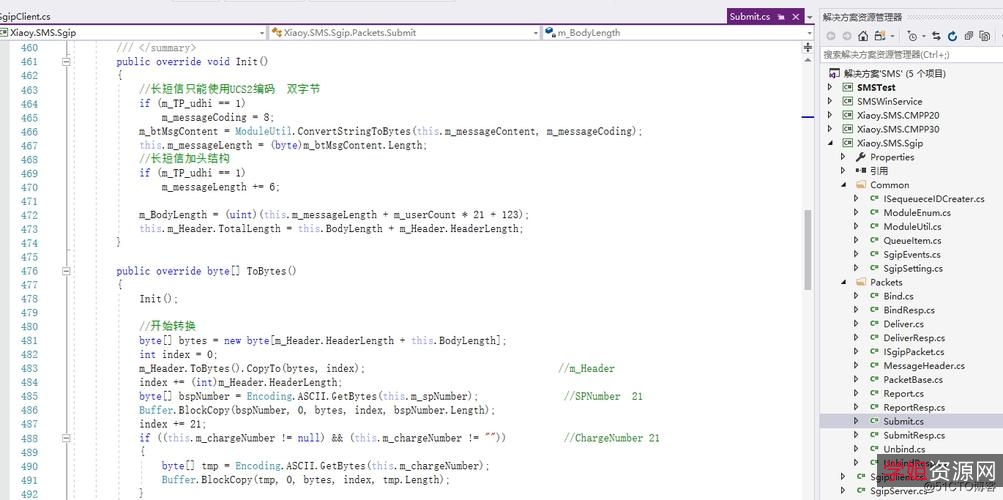Select MessageHeader.cs file
This screenshot has height=500, width=1003.
point(924,366)
